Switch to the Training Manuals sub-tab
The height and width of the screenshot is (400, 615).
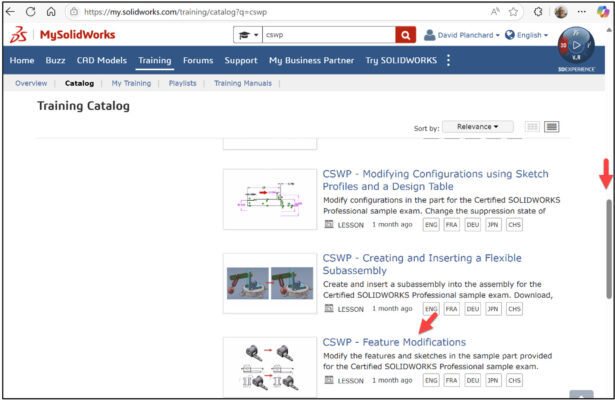pos(243,83)
